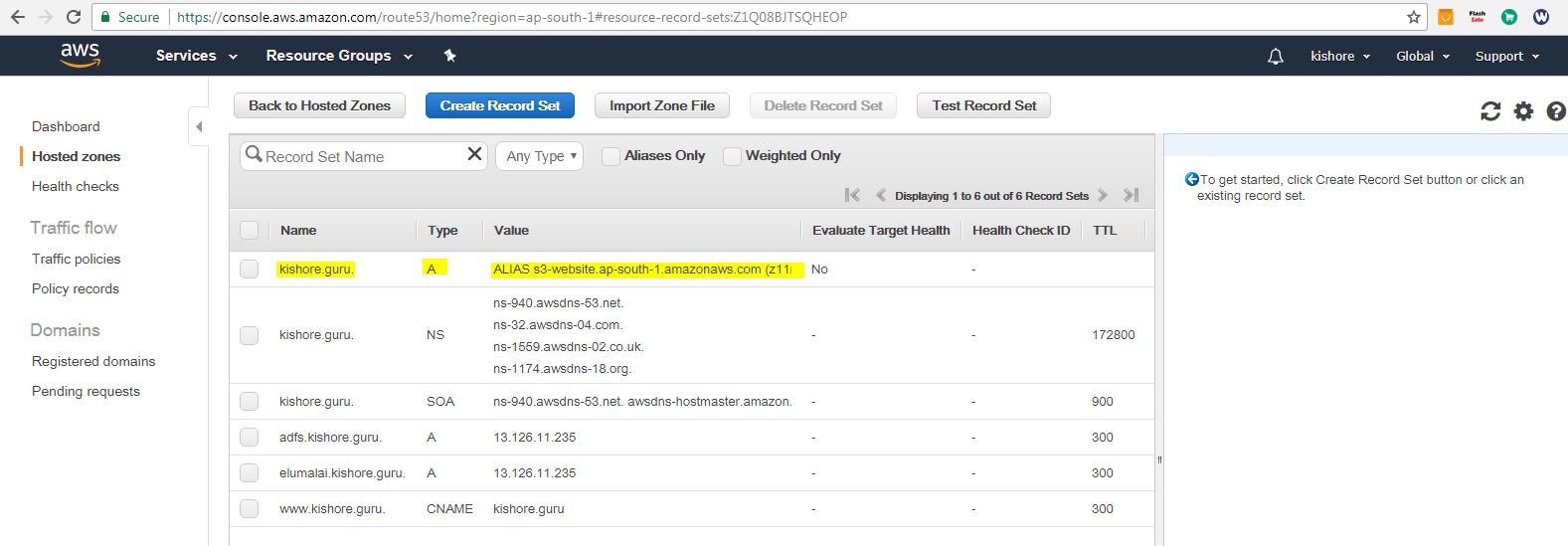Click the AWS logo home icon
Image resolution: width=1568 pixels, height=546 pixels.
(x=80, y=56)
